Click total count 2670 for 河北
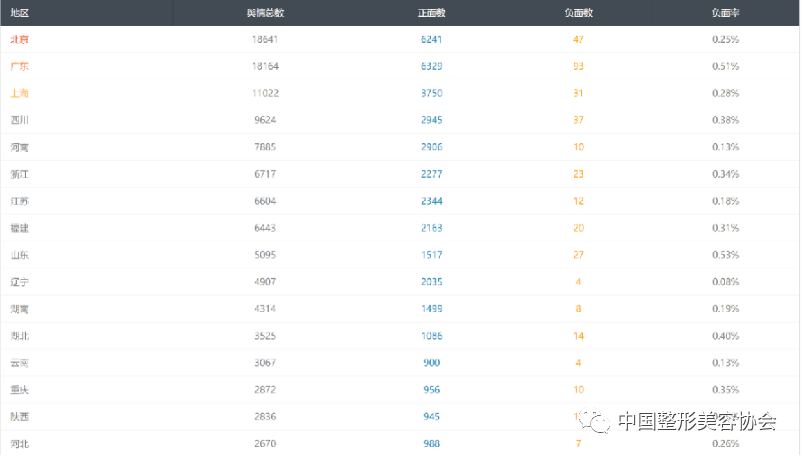 pos(265,444)
